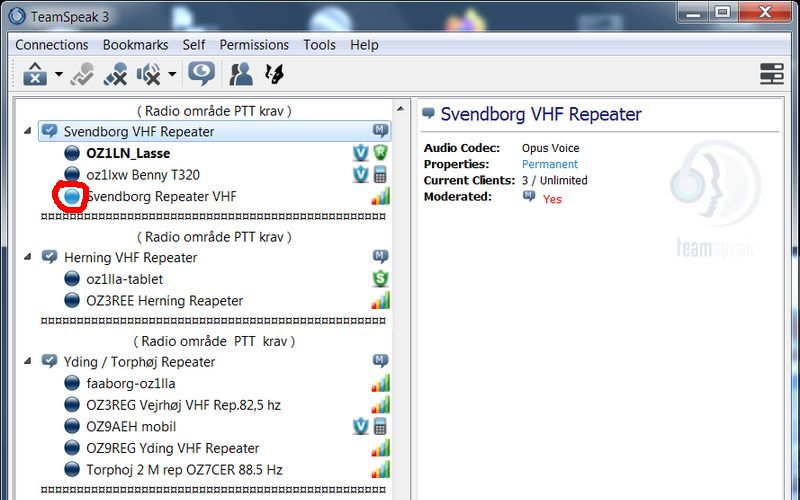Click the calculator-like badge of oz1lxw Benny T320
800x500 pixels.
(x=380, y=174)
